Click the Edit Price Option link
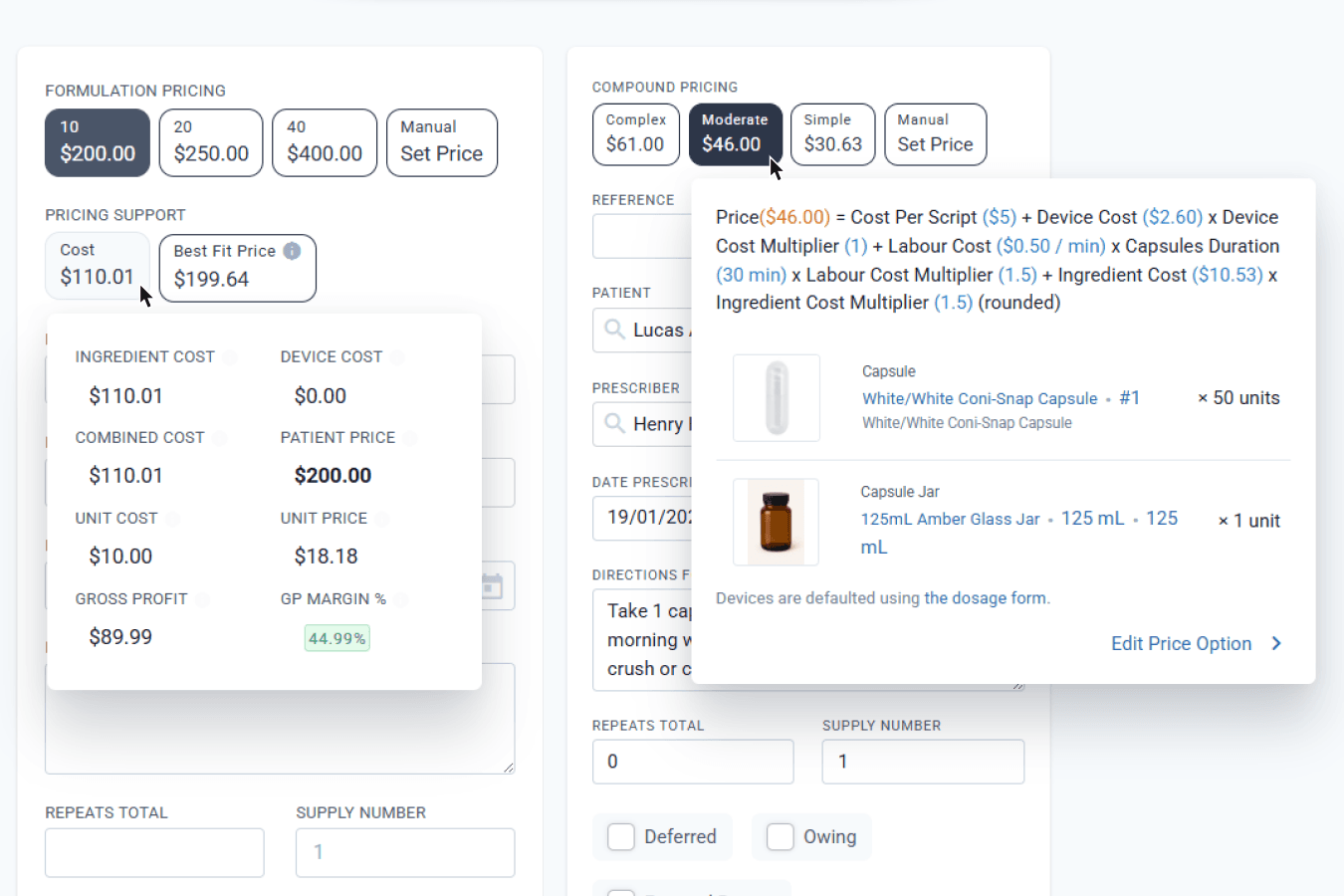Image resolution: width=1344 pixels, height=896 pixels. tap(1181, 643)
